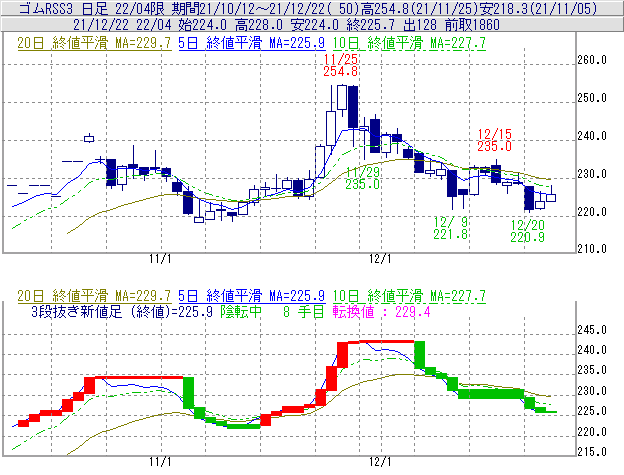The height and width of the screenshot is (475, 624).
Task: Click the 250.0 axis label on upper chart
Action: 592,98
